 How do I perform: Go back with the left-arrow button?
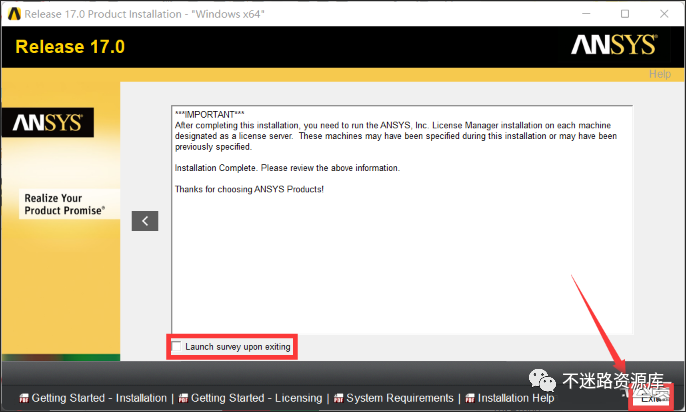pos(145,221)
